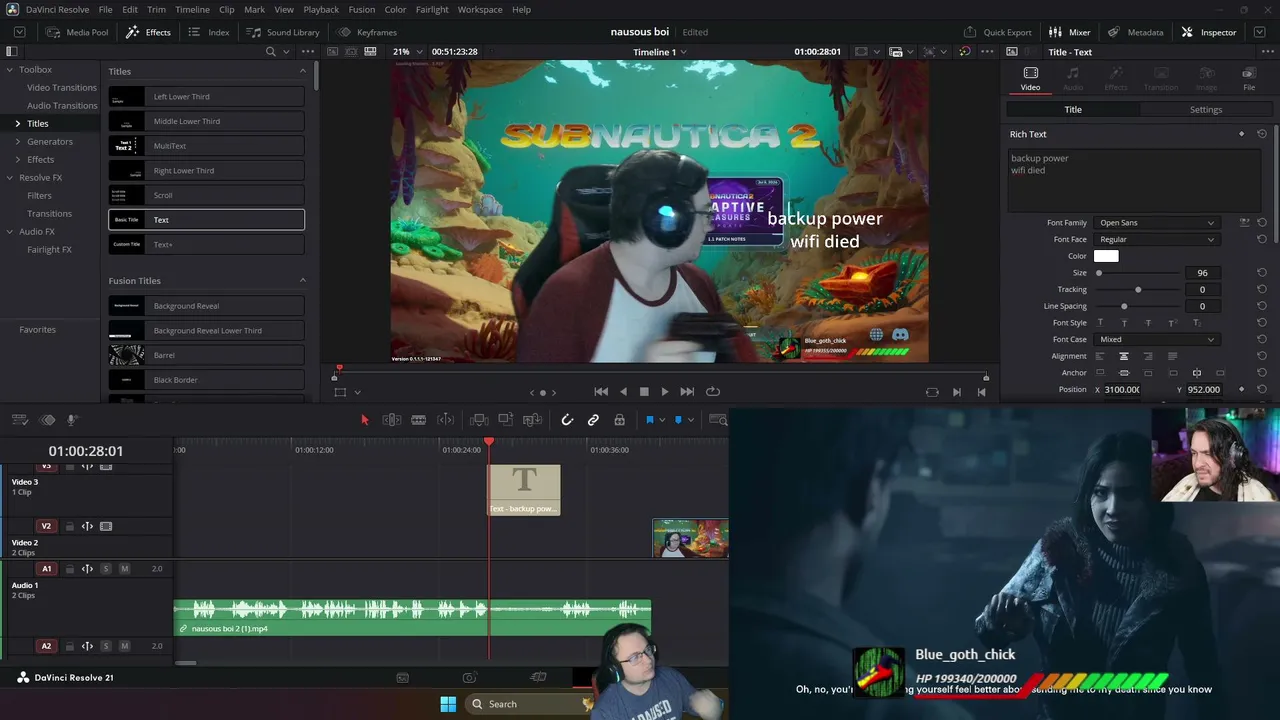Reset the Font Family parameter
The width and height of the screenshot is (1280, 720).
click(1262, 223)
